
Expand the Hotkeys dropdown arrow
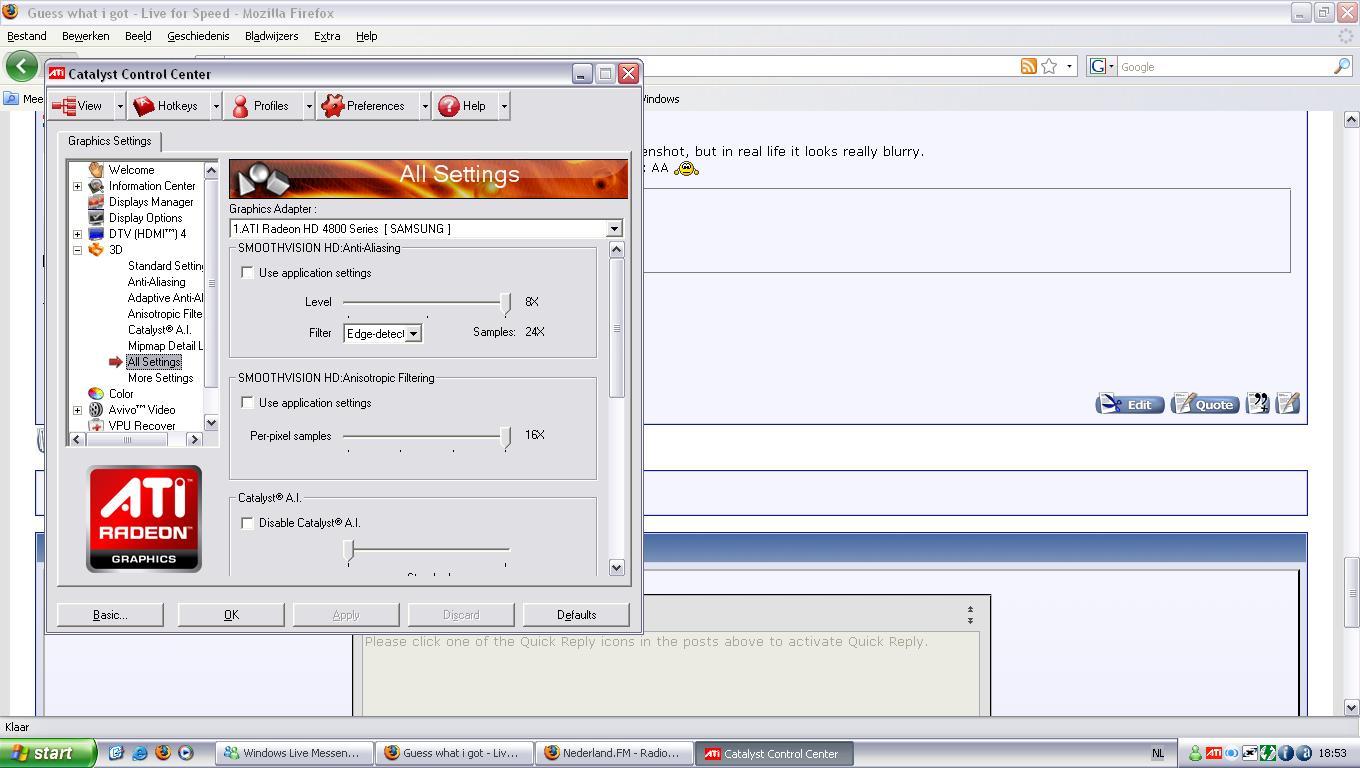[x=215, y=106]
